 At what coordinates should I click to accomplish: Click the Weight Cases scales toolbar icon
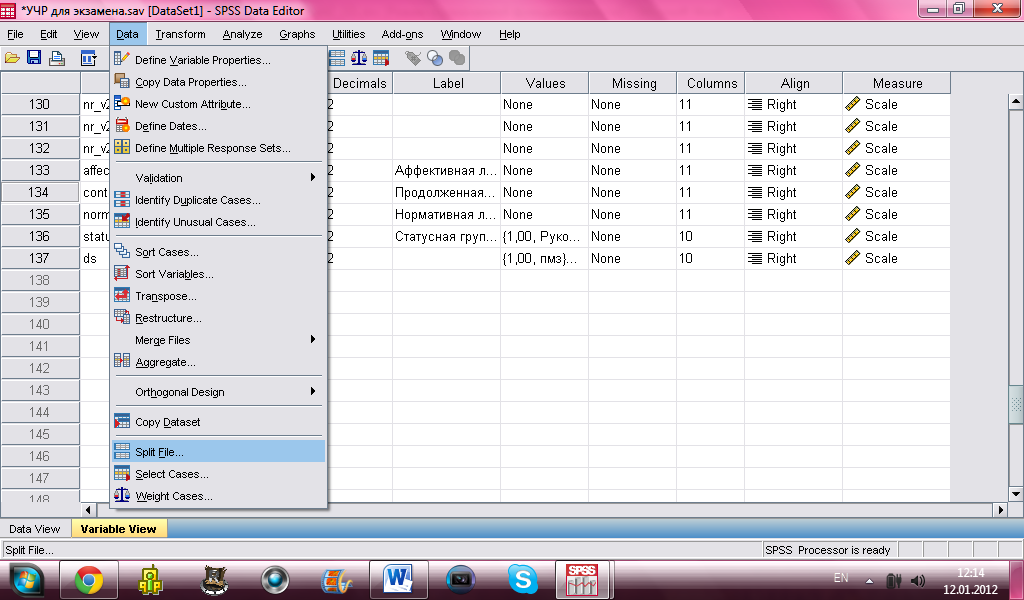pyautogui.click(x=359, y=58)
